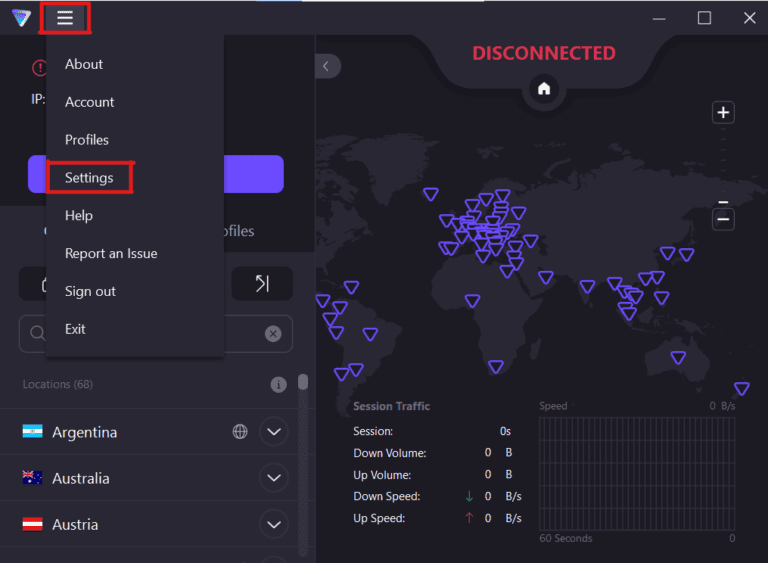Choose Report an Issue menu item

[x=111, y=254]
